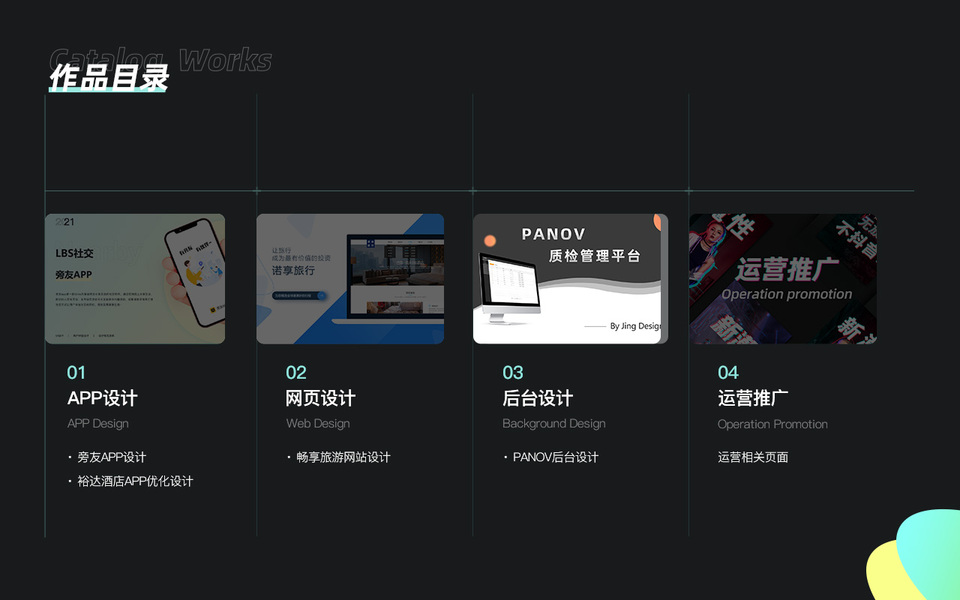
Task: Open the PANOV 质检管理平台 thumbnail
Action: 571,279
